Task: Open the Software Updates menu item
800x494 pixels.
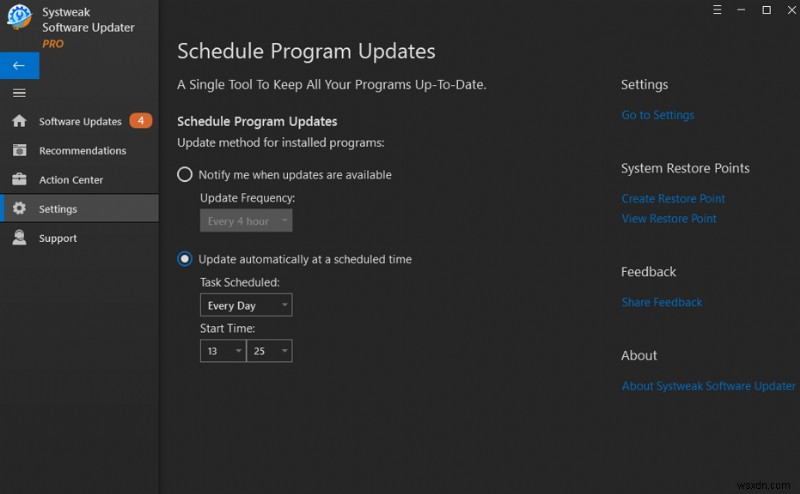Action: tap(80, 122)
